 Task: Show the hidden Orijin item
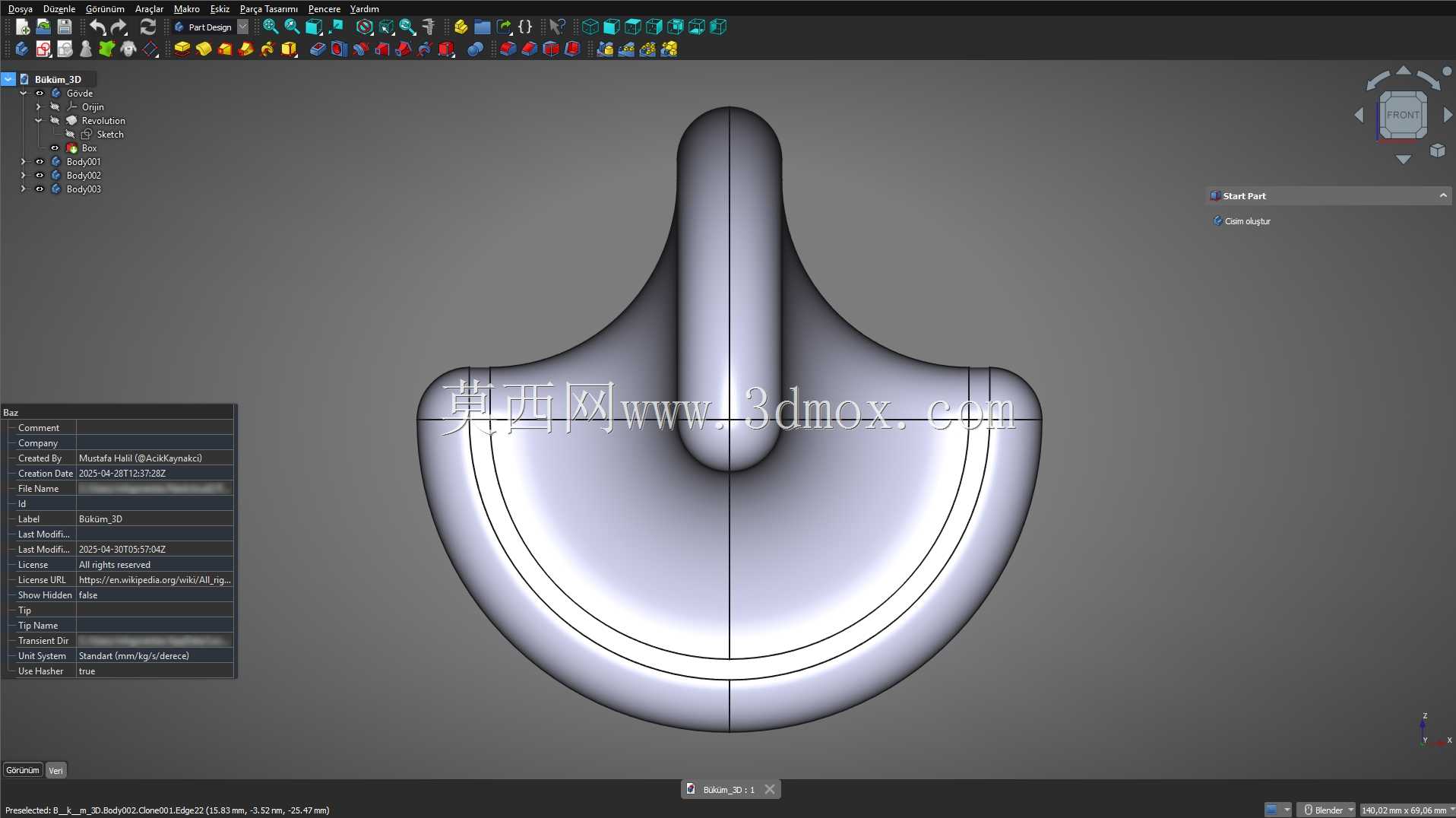pos(55,107)
